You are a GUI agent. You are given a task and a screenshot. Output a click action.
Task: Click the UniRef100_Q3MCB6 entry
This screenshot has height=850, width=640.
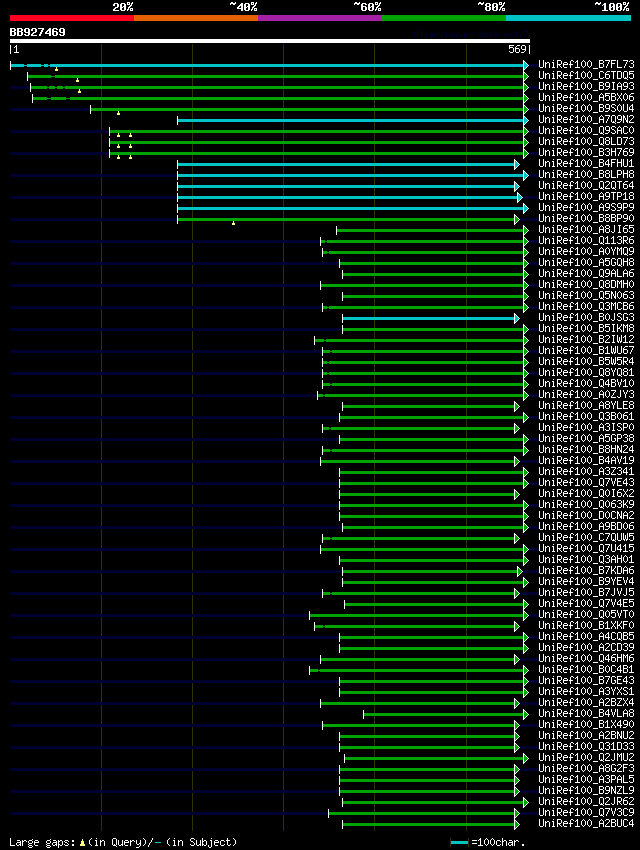[x=586, y=307]
